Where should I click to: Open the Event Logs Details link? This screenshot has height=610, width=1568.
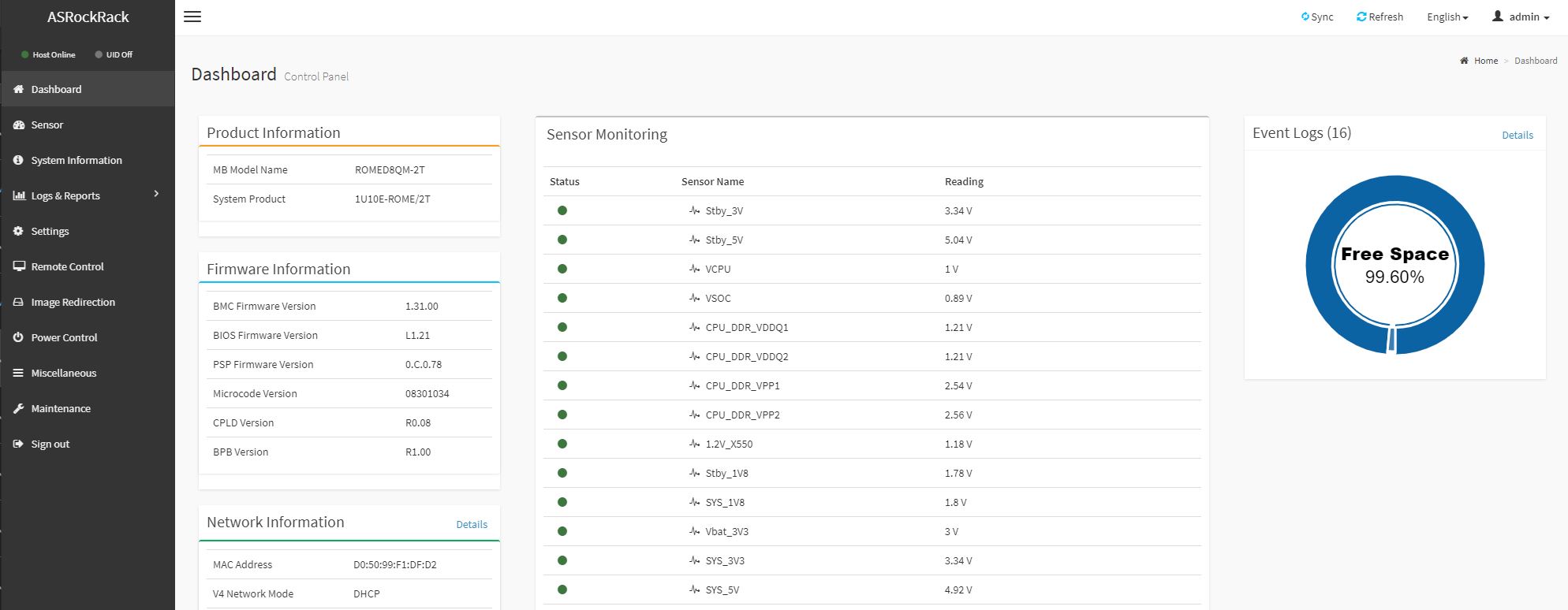coord(1517,135)
